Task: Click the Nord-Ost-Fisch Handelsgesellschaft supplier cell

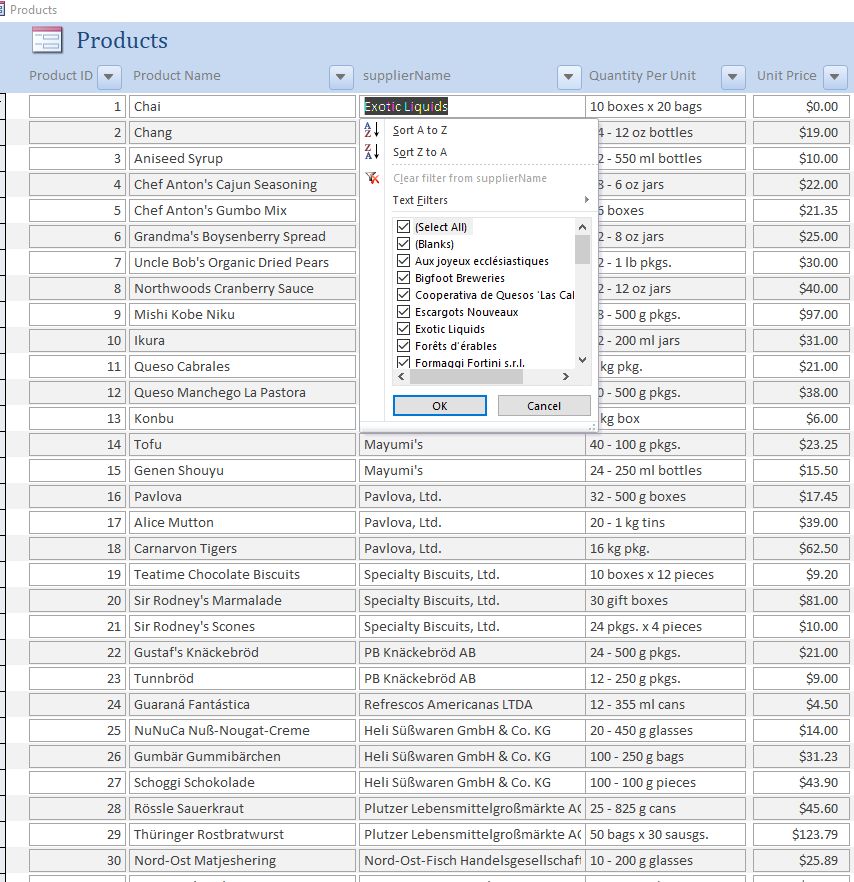Action: [472, 860]
